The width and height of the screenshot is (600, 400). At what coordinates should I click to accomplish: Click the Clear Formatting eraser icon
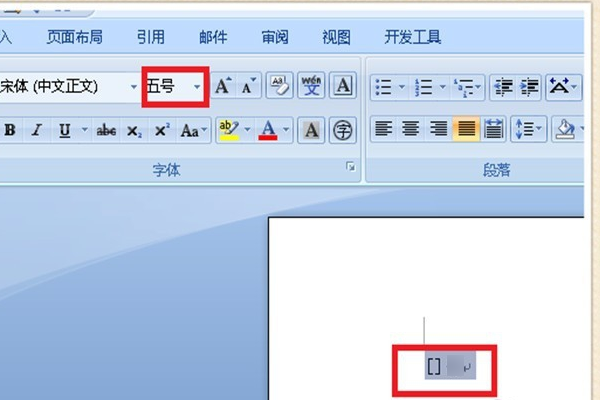coord(280,85)
